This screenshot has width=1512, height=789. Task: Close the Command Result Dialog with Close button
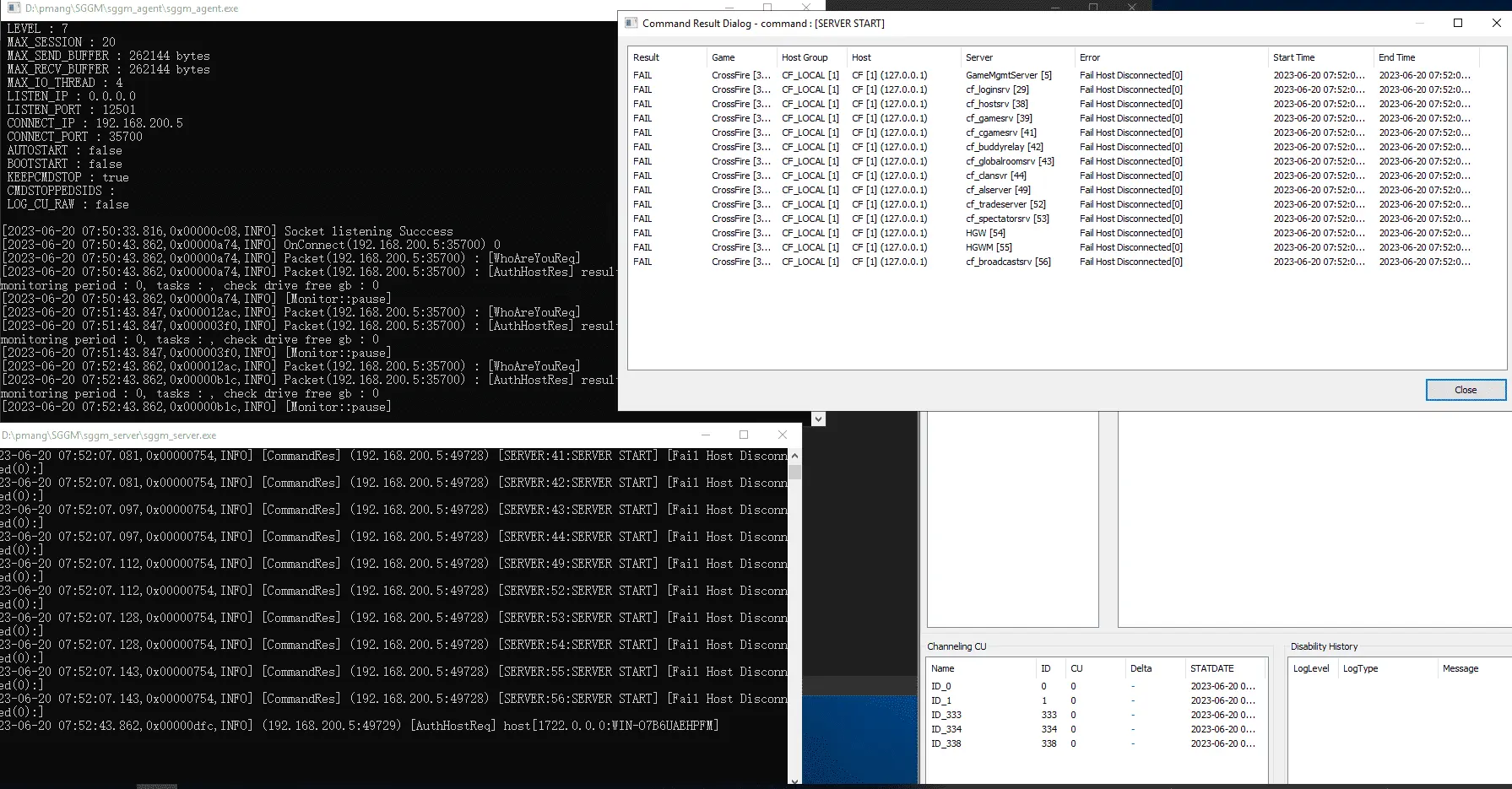tap(1466, 390)
